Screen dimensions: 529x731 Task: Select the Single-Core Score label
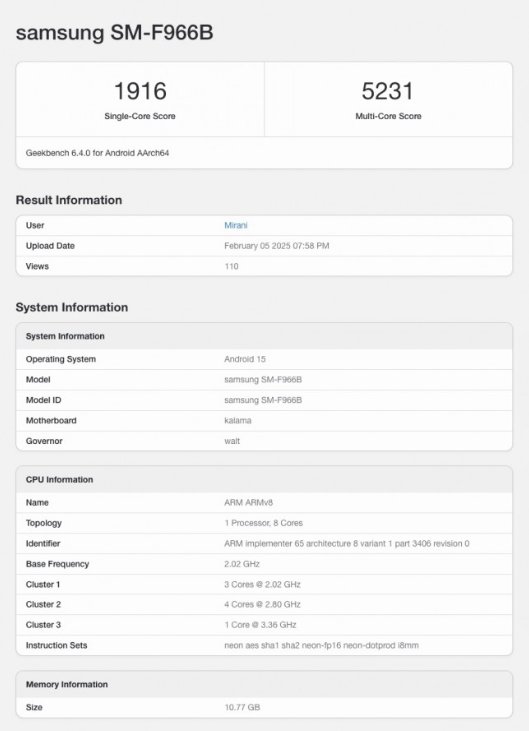[x=140, y=116]
